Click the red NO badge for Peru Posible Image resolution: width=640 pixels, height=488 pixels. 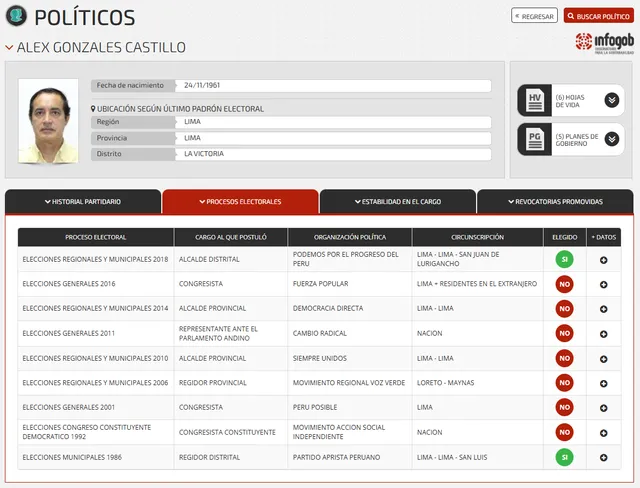[x=564, y=407]
